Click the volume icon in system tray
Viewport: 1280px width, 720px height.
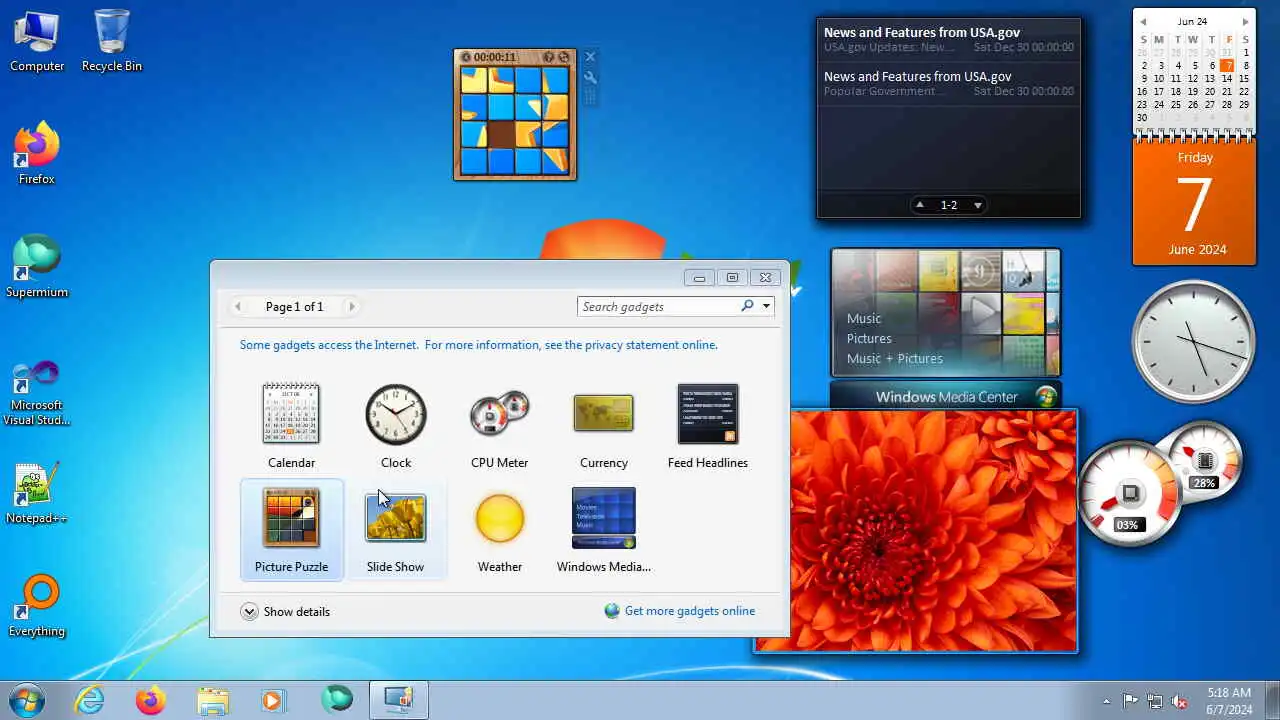pyautogui.click(x=1180, y=701)
